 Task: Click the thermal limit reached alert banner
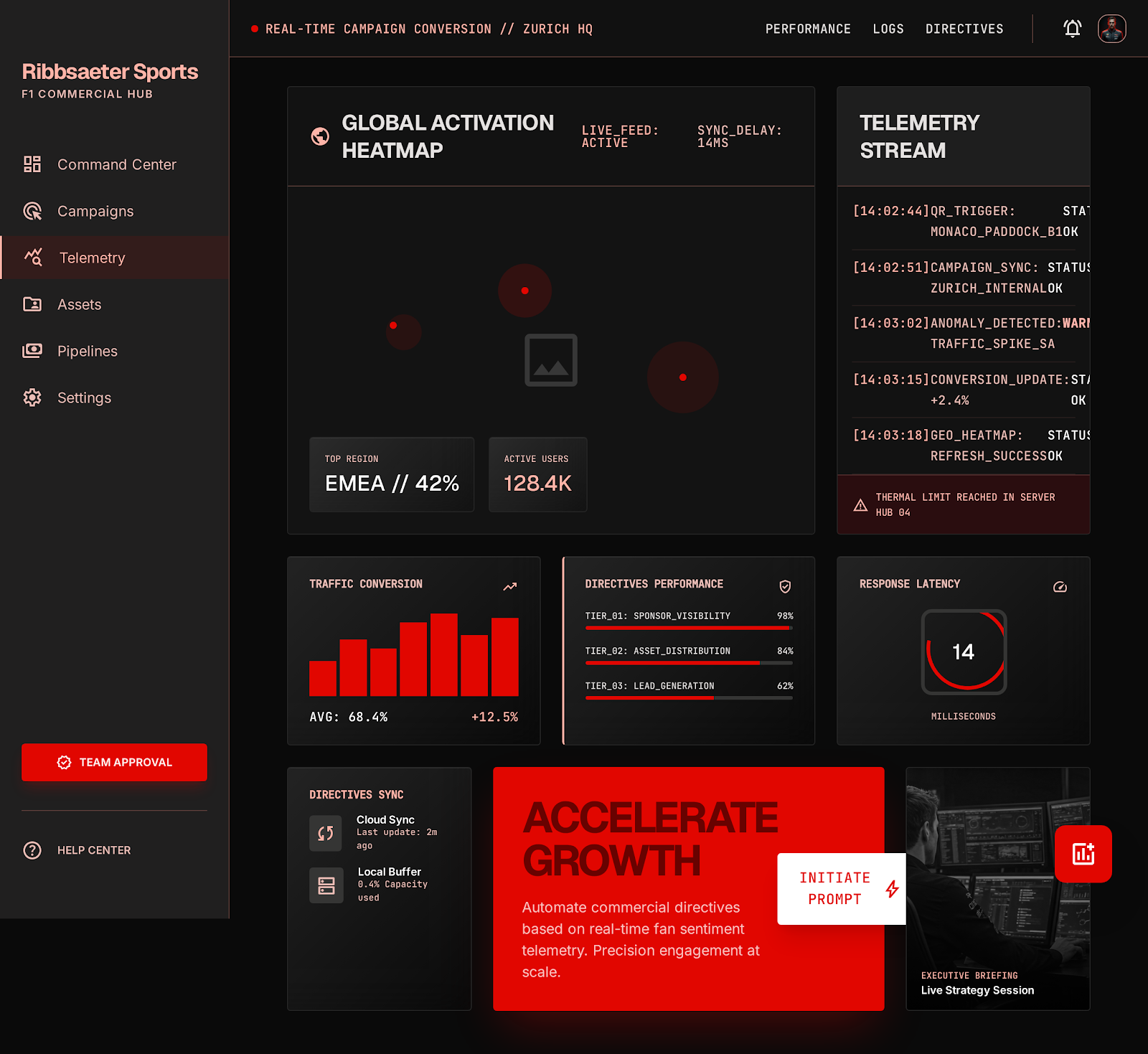pos(964,504)
